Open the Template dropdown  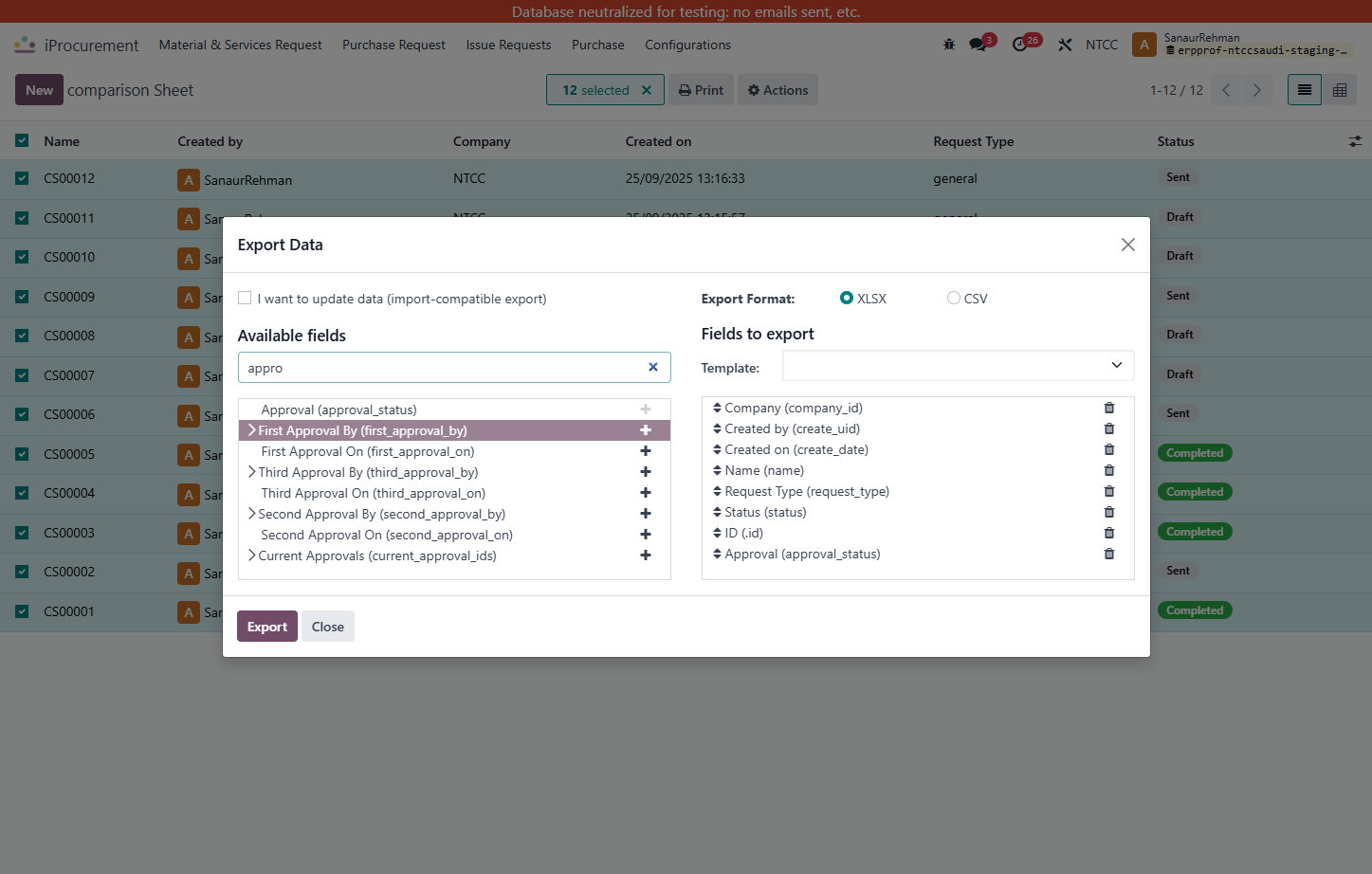point(958,366)
